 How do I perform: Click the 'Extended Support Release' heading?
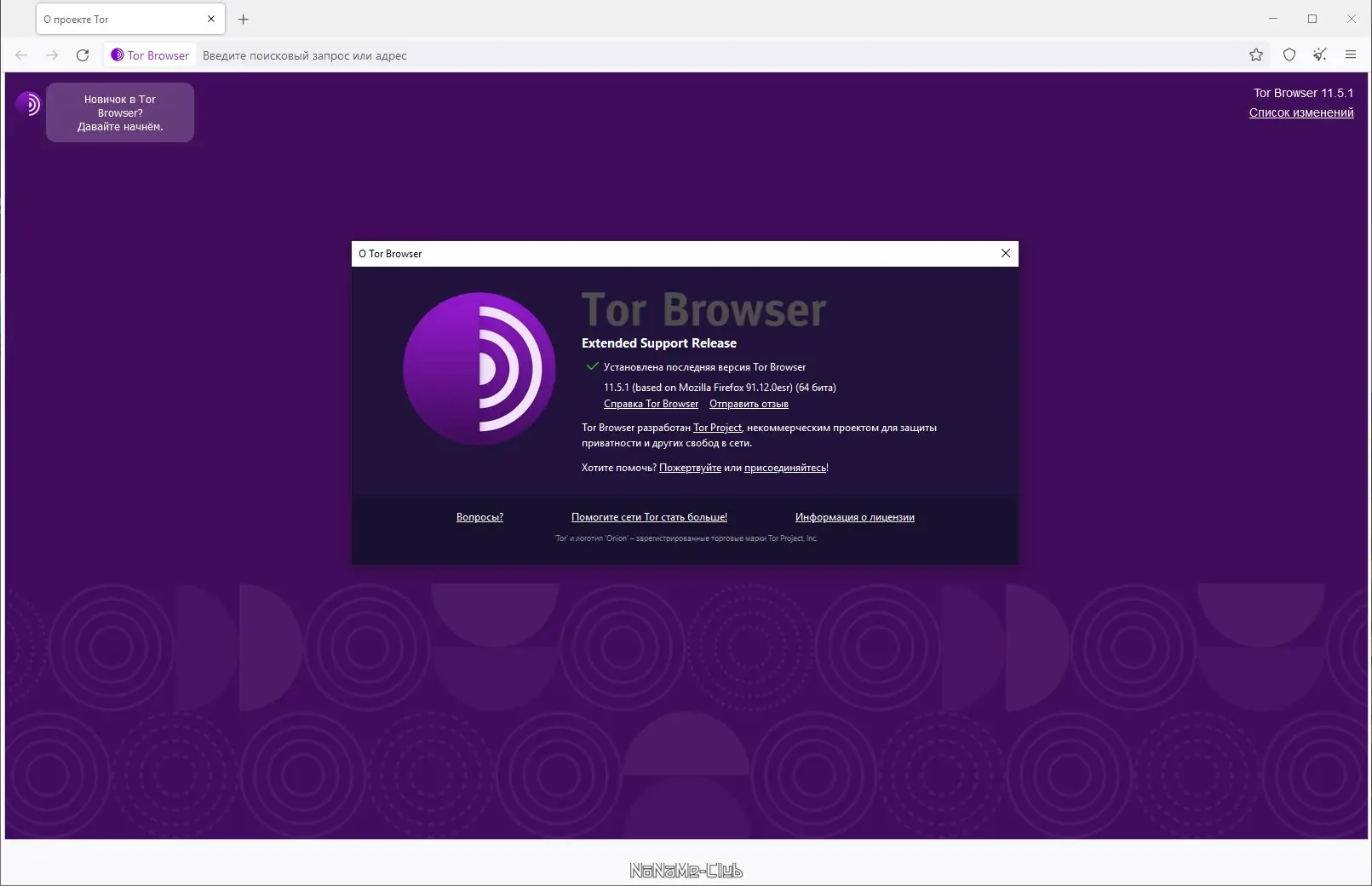pos(659,343)
